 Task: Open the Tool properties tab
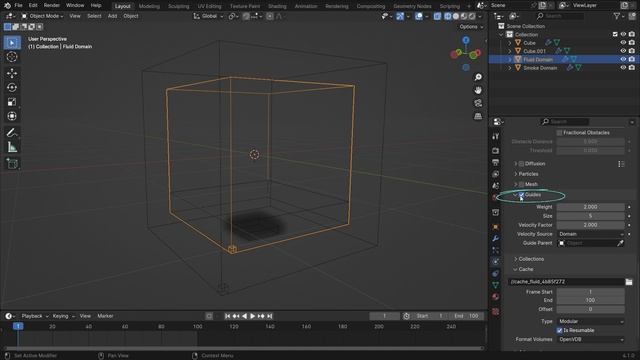pos(496,136)
